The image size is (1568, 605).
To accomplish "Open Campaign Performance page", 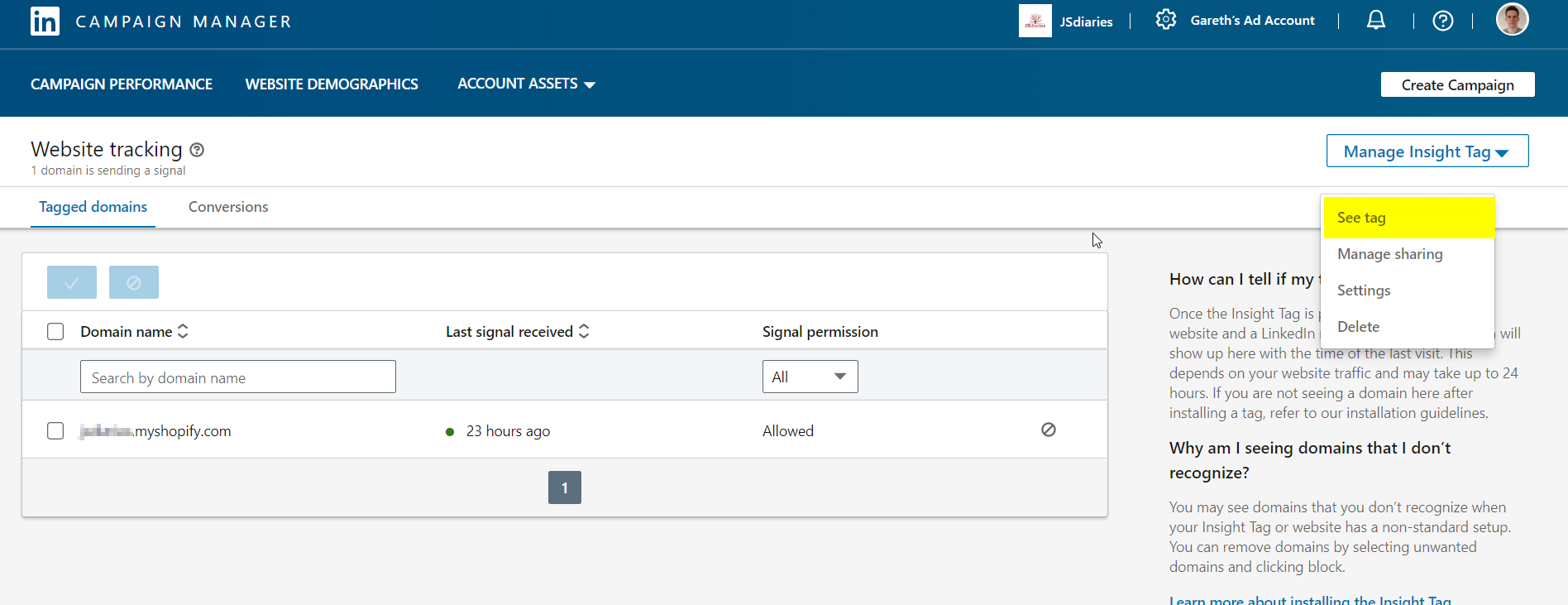I will (x=122, y=84).
